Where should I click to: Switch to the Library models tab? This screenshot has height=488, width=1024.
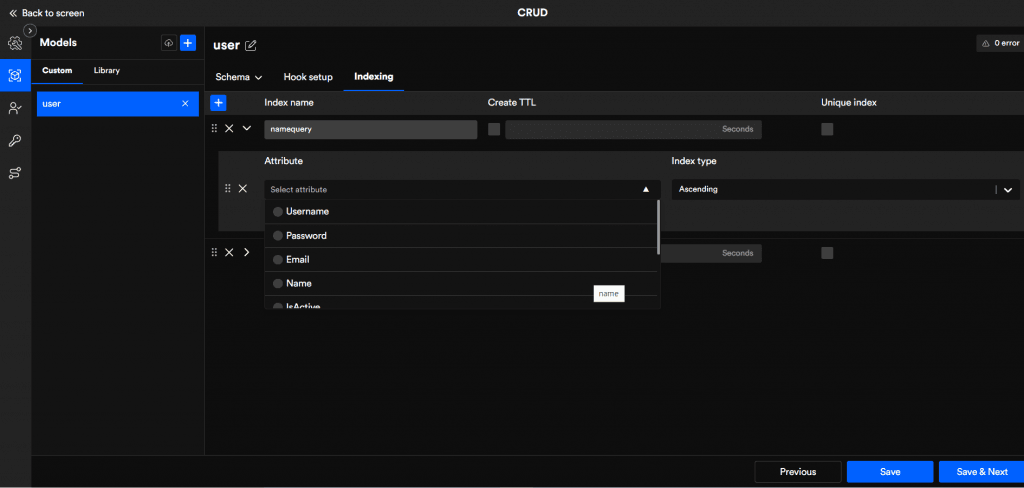click(x=106, y=71)
